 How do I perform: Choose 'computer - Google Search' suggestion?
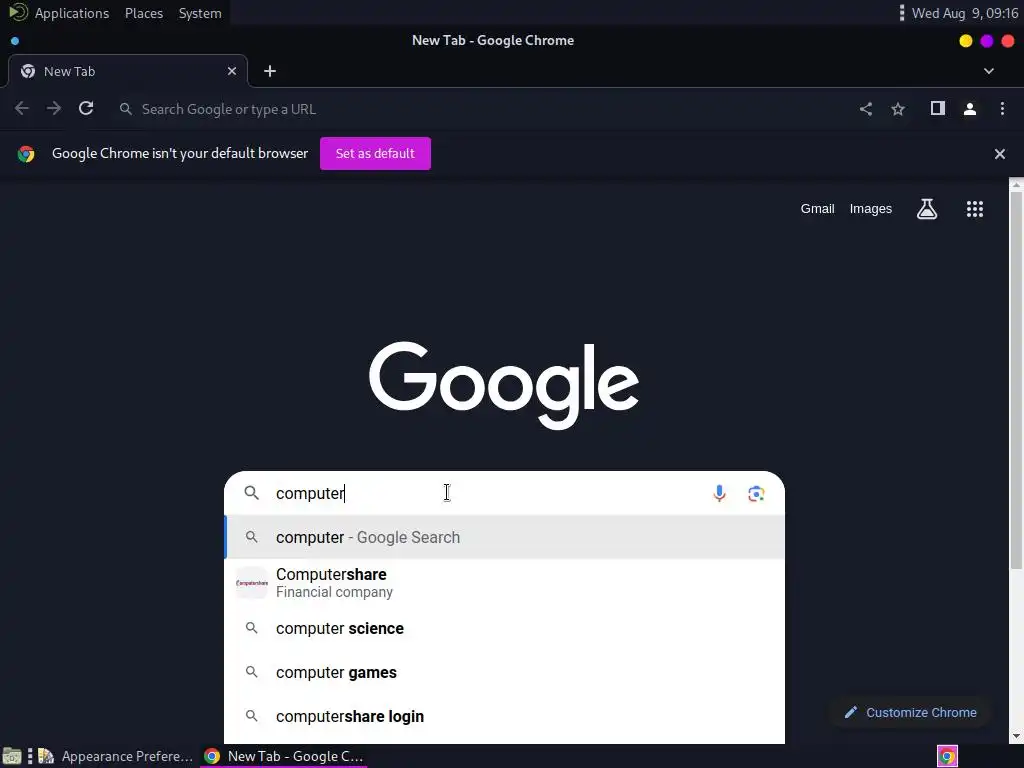[x=504, y=537]
